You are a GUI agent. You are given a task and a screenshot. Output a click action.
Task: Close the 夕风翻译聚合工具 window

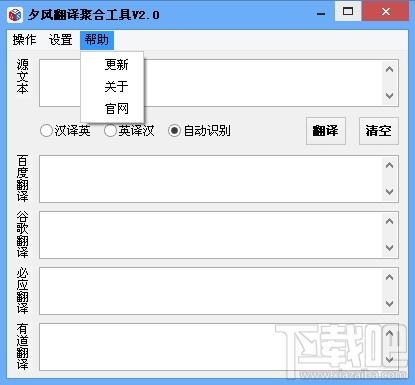pos(386,12)
